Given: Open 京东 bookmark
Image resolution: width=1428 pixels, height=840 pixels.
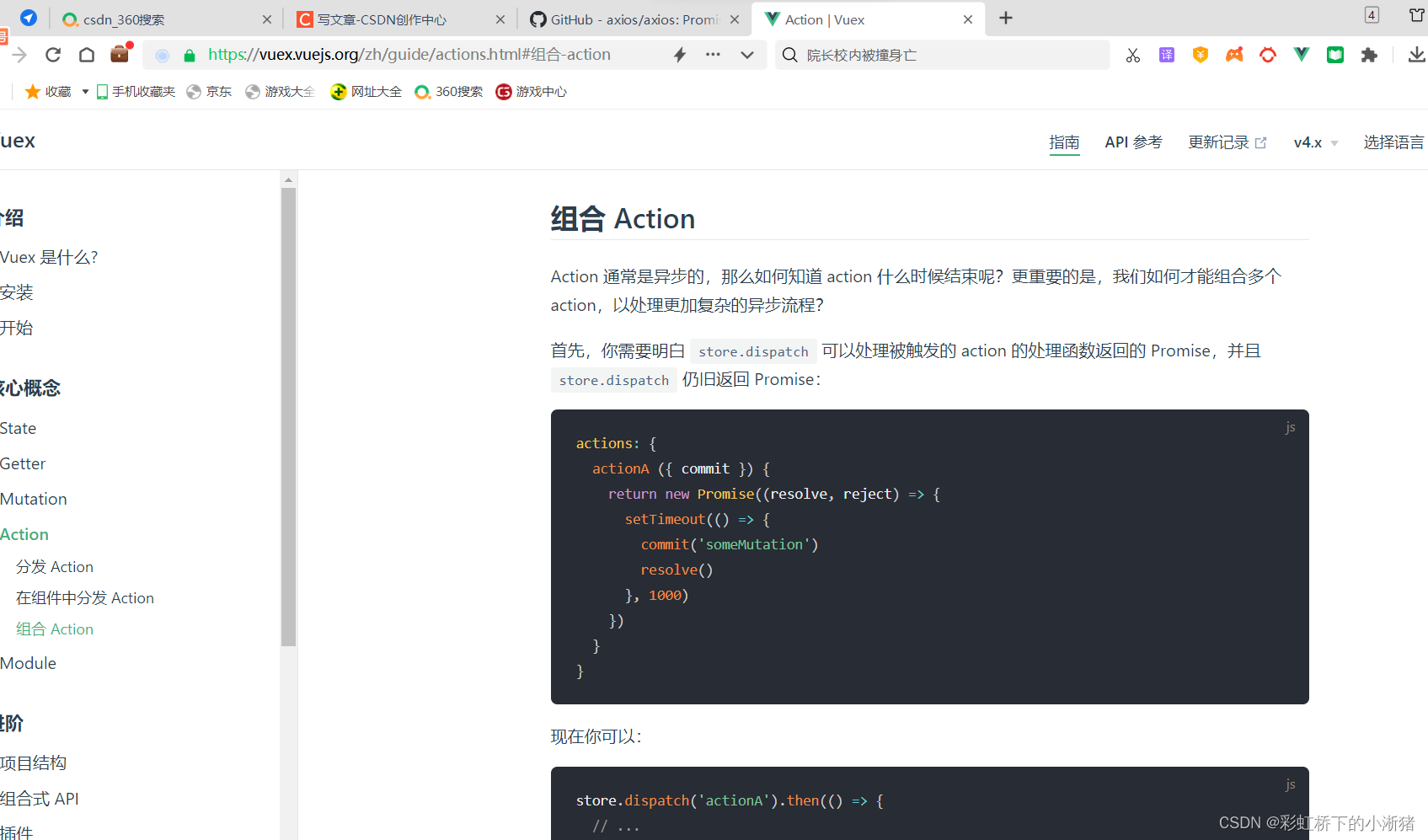Looking at the screenshot, I should coord(209,92).
